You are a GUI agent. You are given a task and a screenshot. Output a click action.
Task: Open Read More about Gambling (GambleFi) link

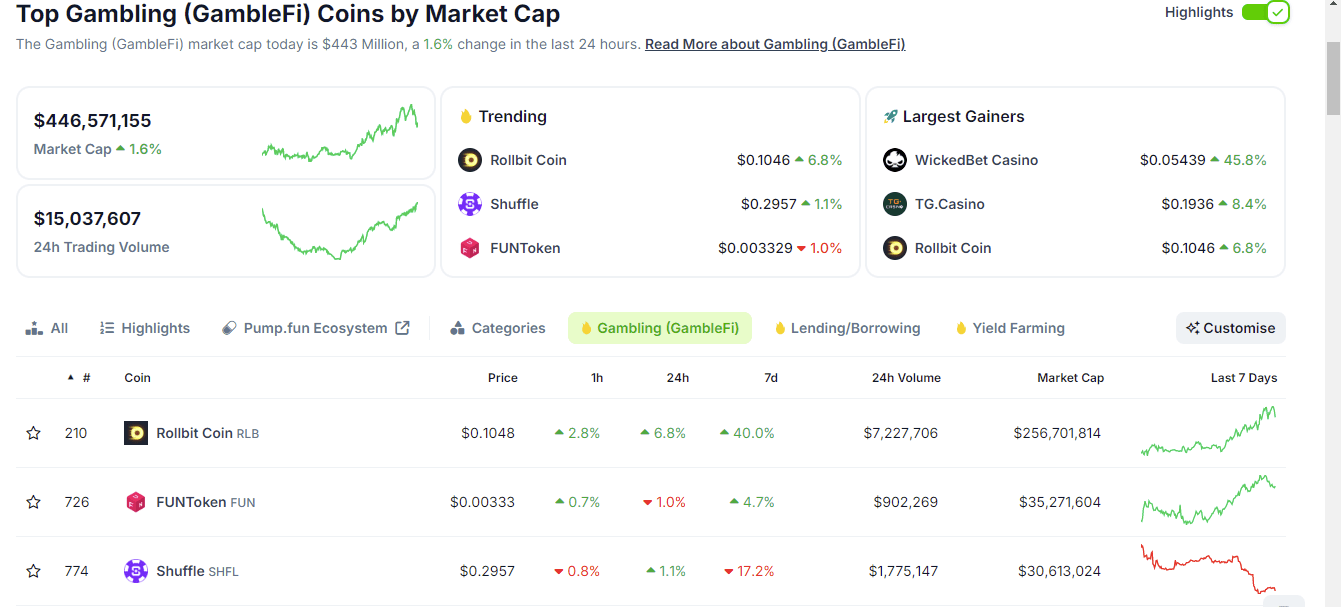point(775,44)
